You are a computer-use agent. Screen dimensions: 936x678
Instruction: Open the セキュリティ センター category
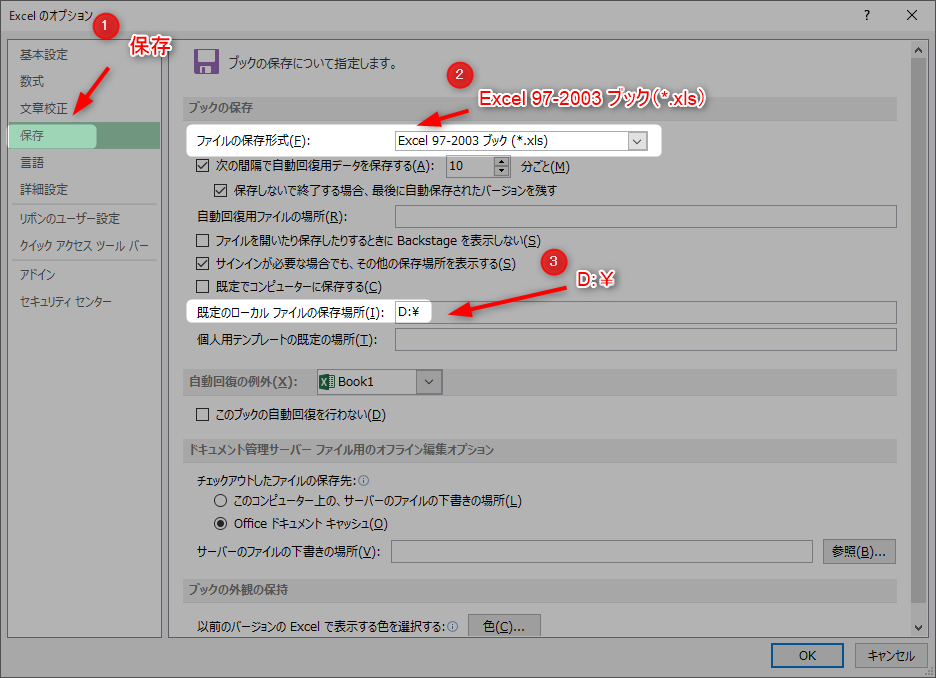65,302
